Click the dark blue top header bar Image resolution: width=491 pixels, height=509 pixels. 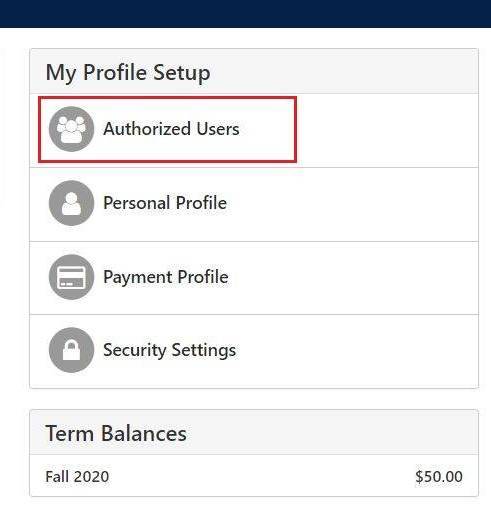point(245,14)
